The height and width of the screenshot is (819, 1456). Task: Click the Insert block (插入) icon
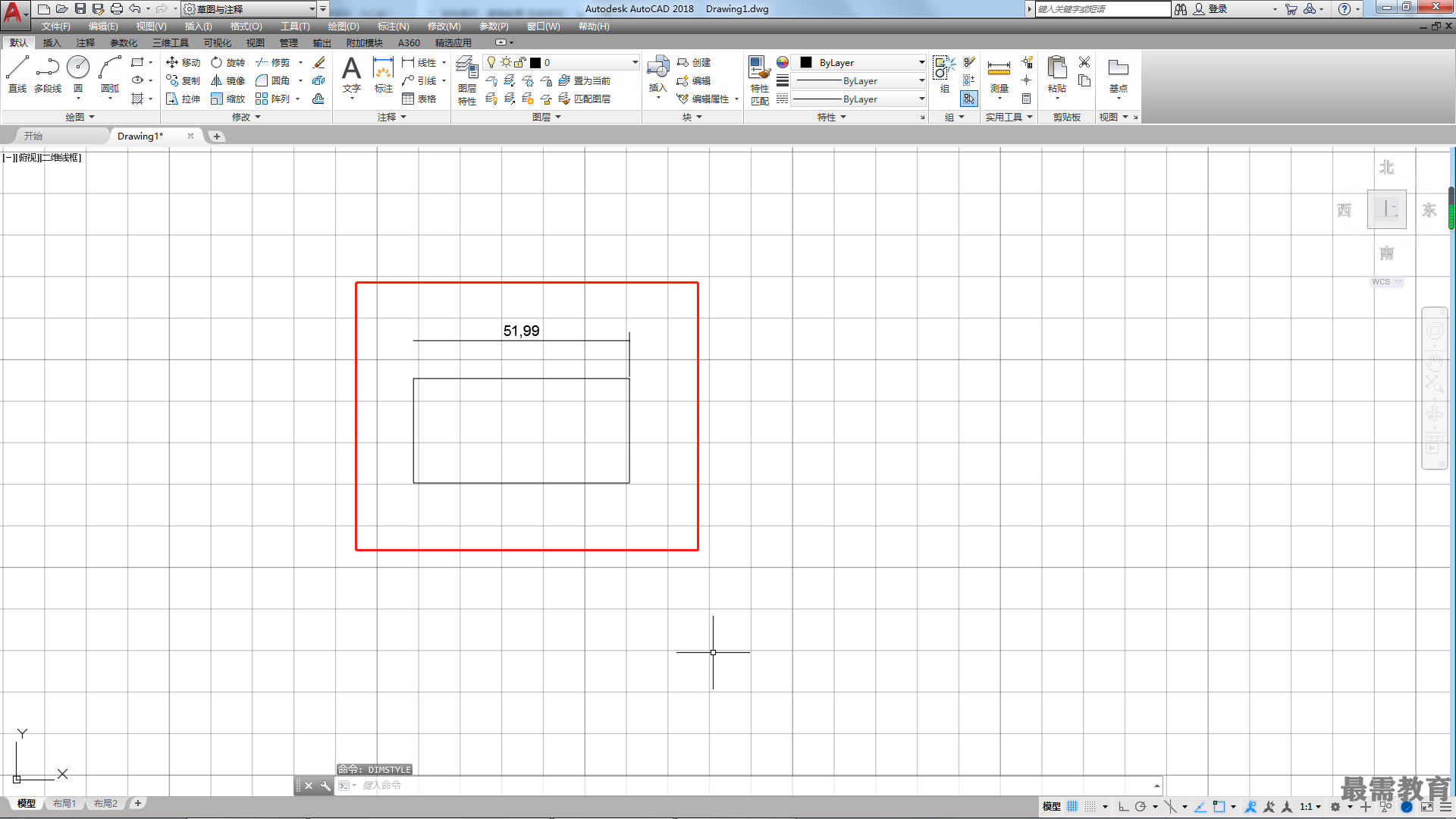[658, 74]
